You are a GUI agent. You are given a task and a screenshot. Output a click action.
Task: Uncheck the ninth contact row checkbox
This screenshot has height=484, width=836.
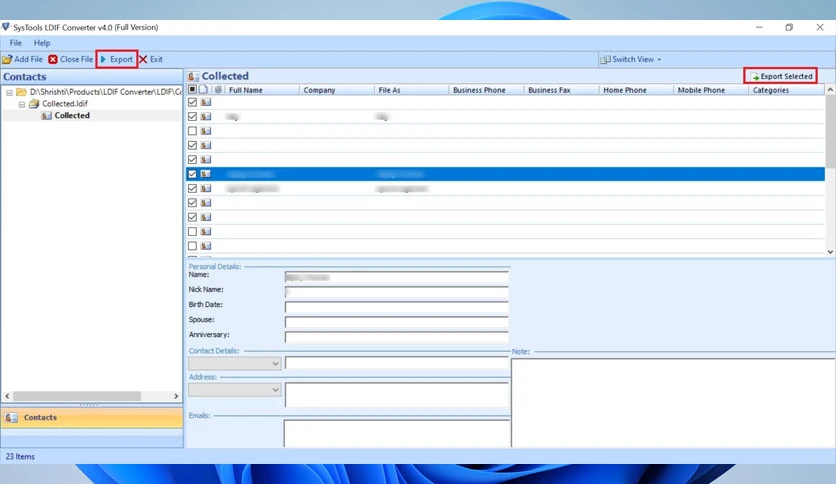[x=192, y=217]
